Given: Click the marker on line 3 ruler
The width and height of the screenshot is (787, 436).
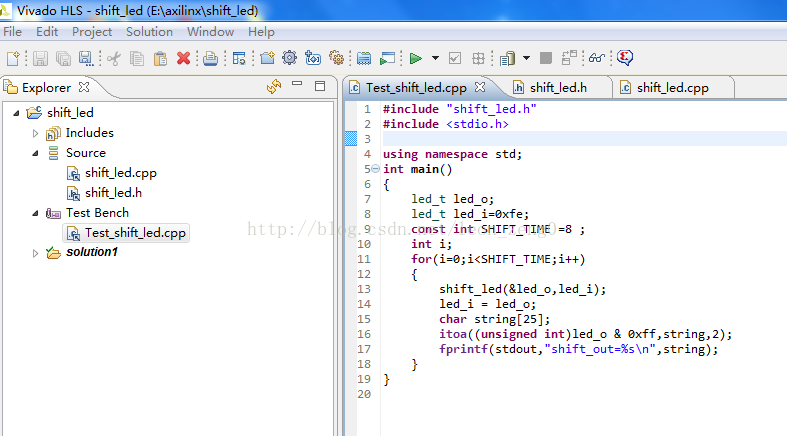Looking at the screenshot, I should tap(351, 139).
